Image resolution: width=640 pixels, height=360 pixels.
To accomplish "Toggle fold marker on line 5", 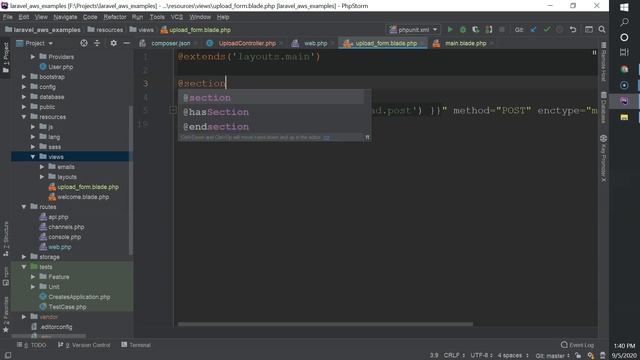I will [x=173, y=110].
